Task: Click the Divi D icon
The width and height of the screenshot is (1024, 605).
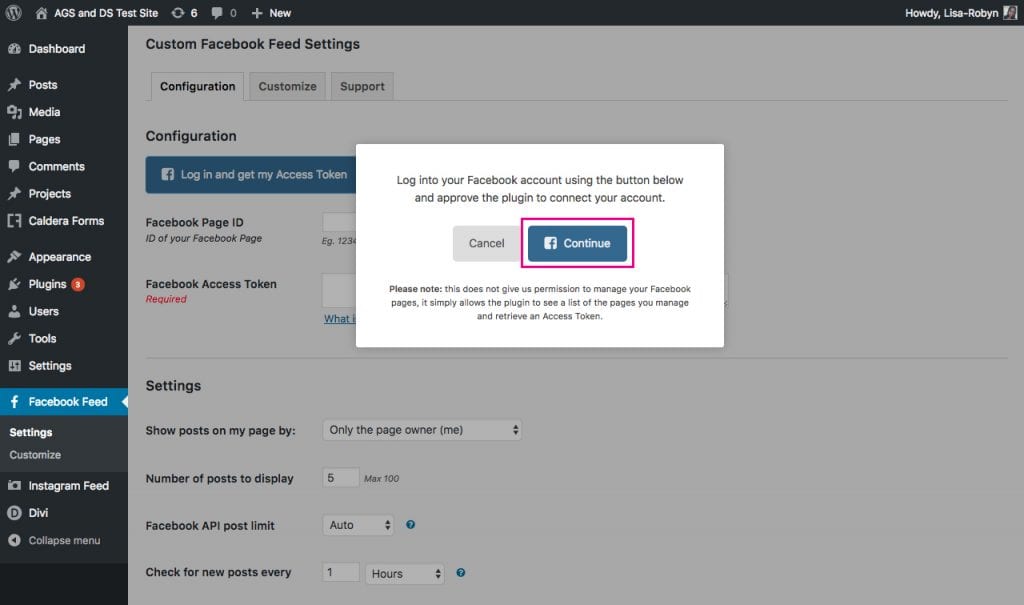Action: click(14, 513)
